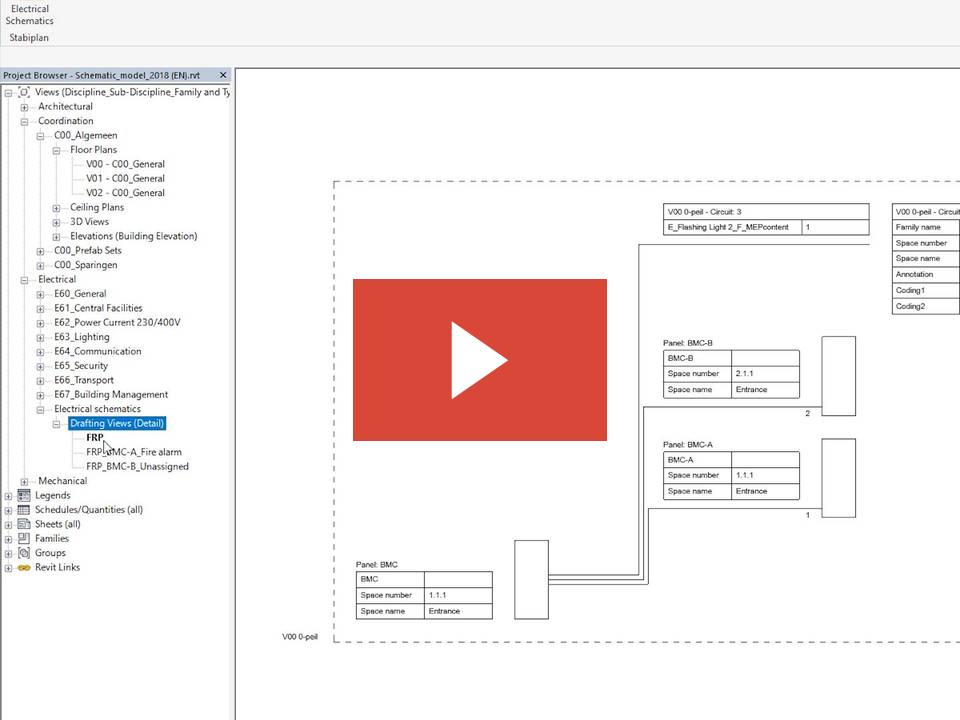Click the Revit Links chain icon
This screenshot has height=720, width=960.
24,568
